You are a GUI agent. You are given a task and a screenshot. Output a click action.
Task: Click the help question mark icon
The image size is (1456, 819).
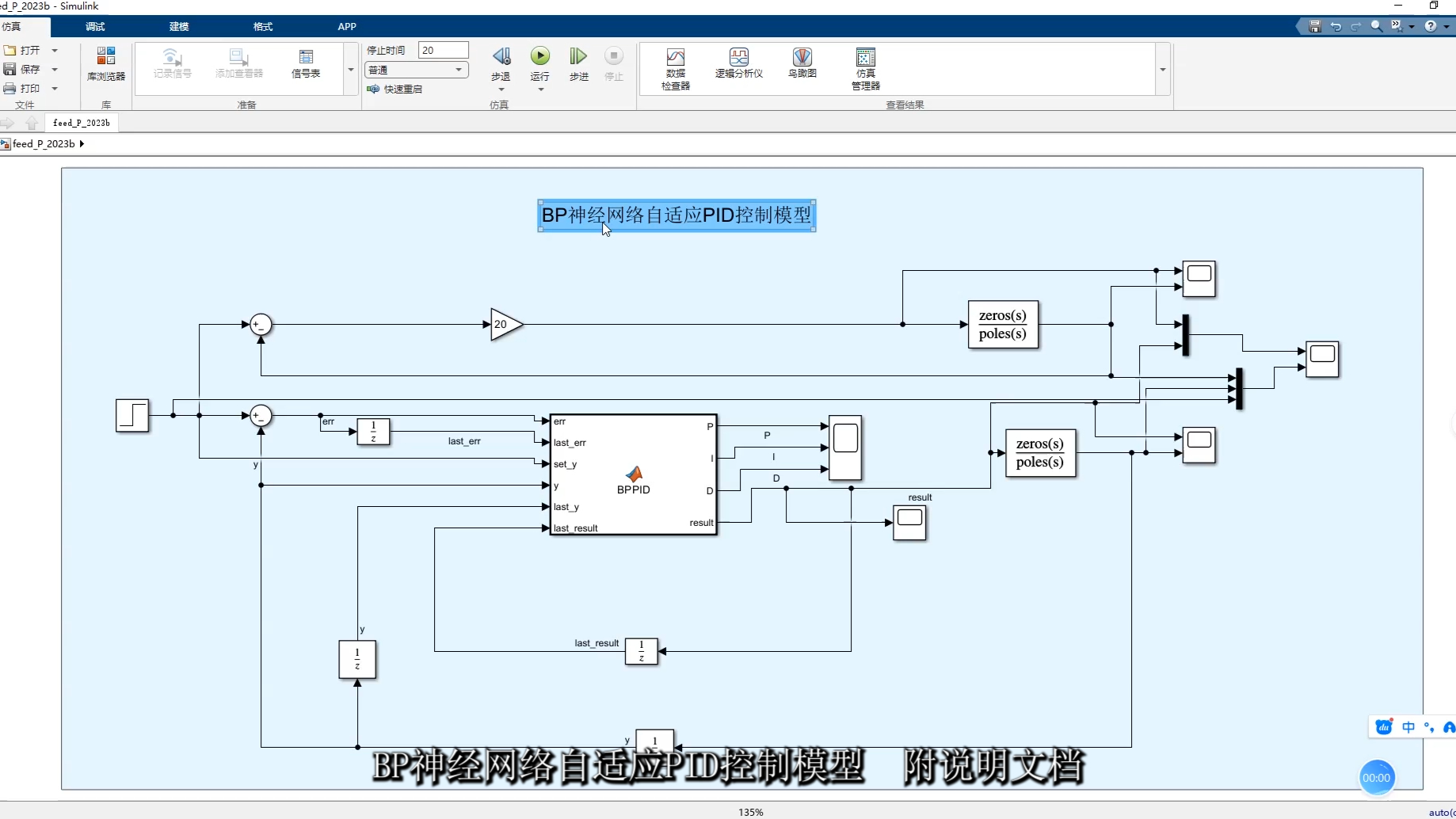[1431, 26]
